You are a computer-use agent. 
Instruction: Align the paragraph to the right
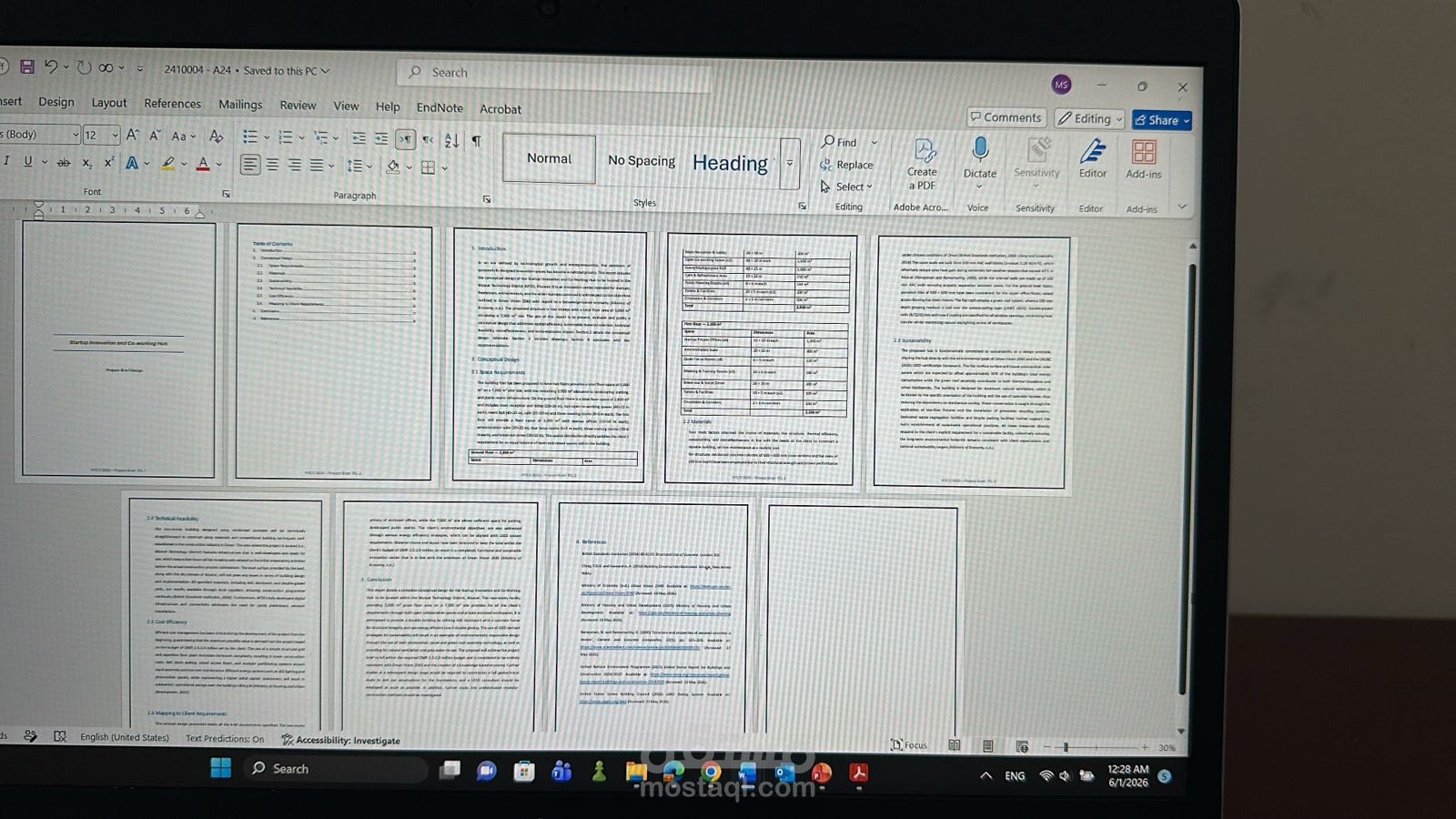[x=294, y=165]
